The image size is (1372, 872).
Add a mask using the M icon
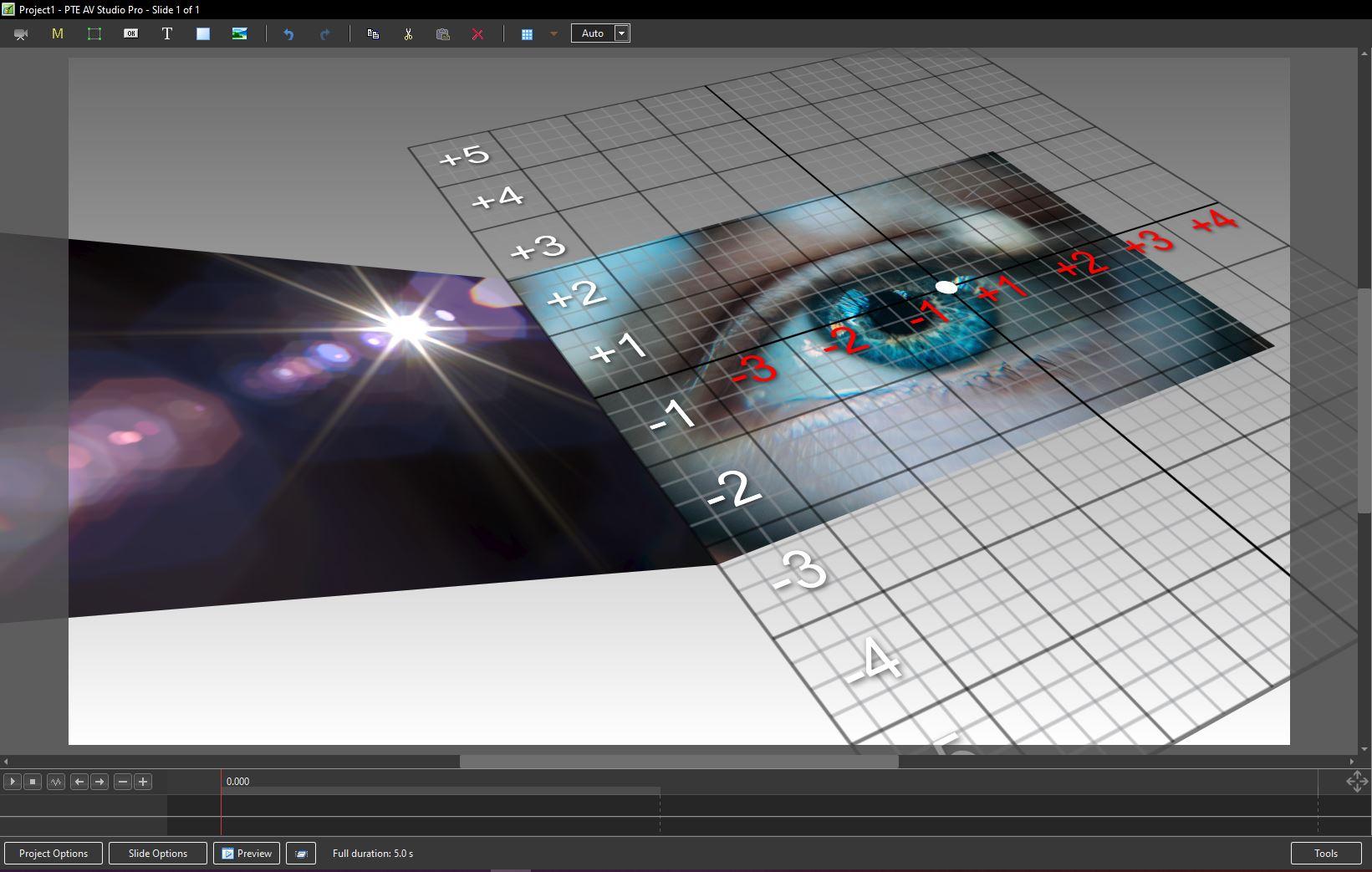pyautogui.click(x=58, y=34)
